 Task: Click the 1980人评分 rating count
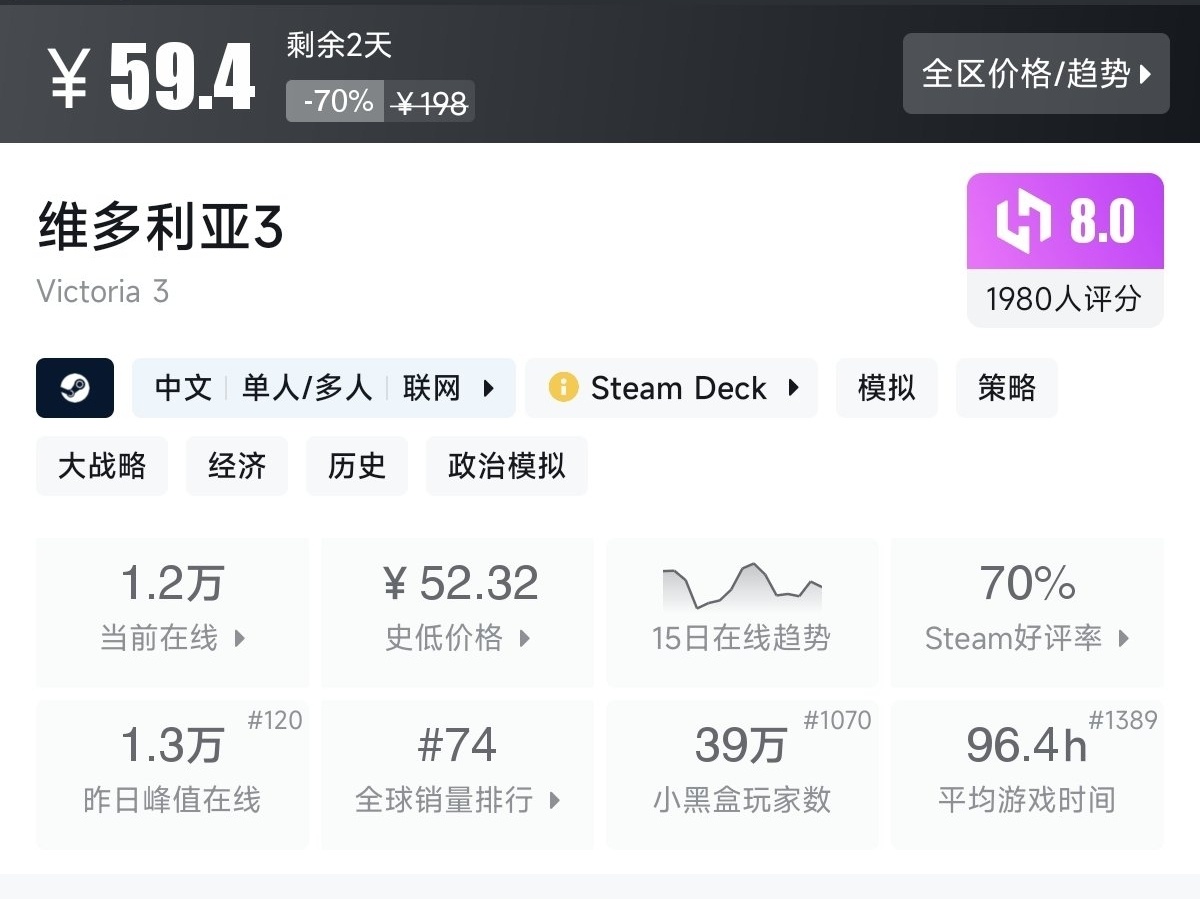[1064, 299]
